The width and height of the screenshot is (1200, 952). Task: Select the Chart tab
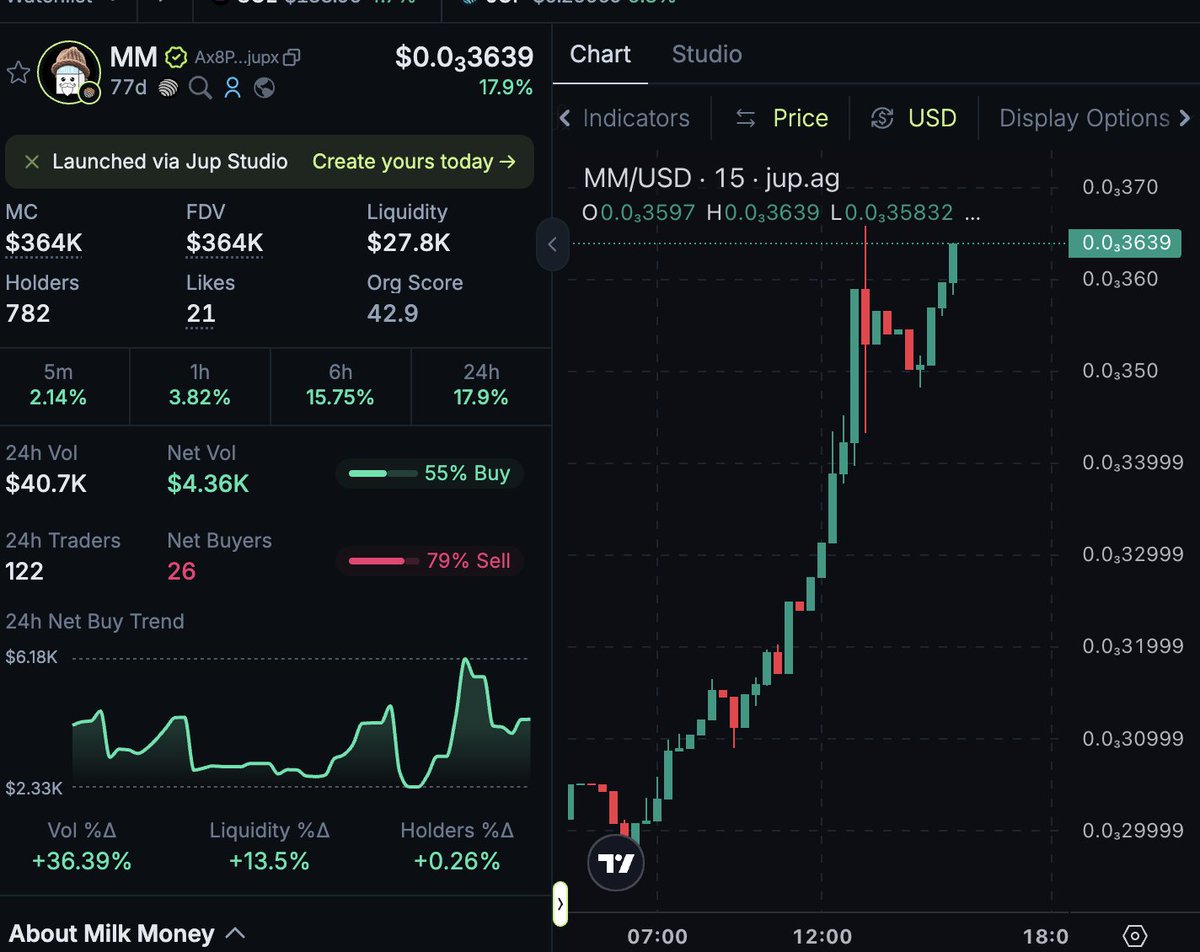tap(599, 54)
